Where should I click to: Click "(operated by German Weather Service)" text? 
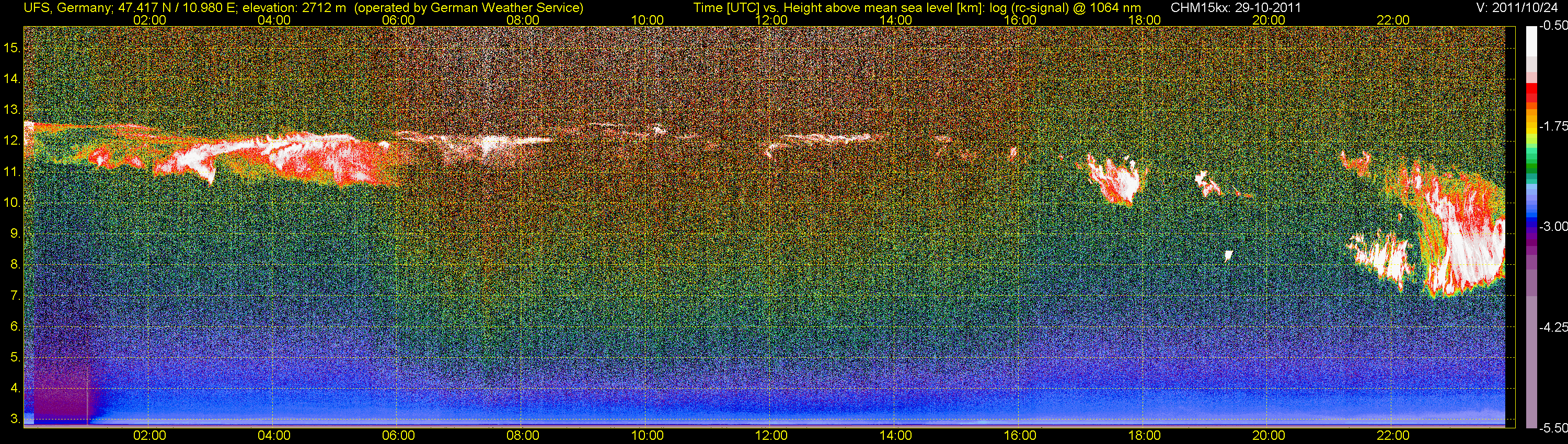coord(468,7)
